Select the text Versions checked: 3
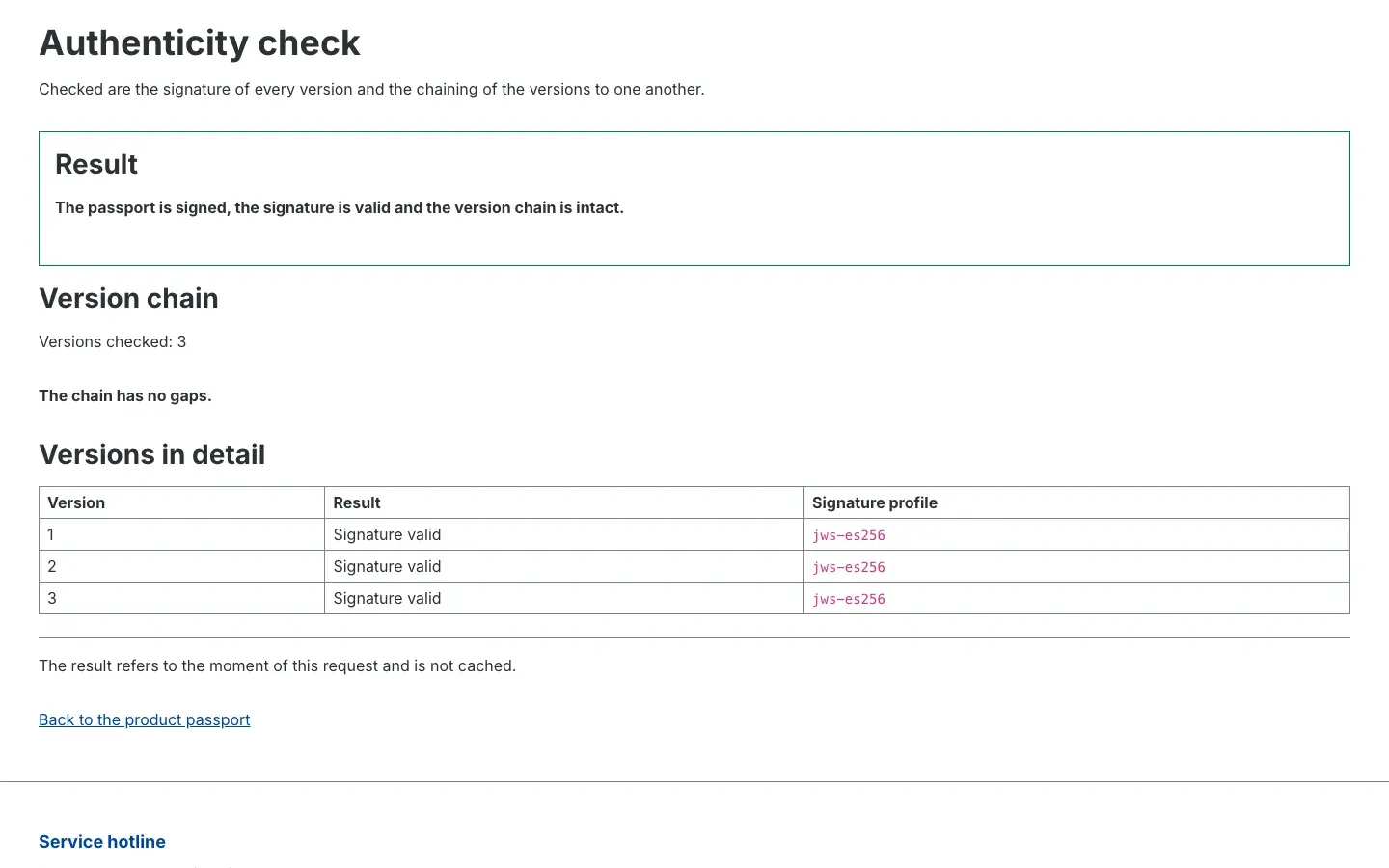Image resolution: width=1389 pixels, height=868 pixels. coord(113,341)
